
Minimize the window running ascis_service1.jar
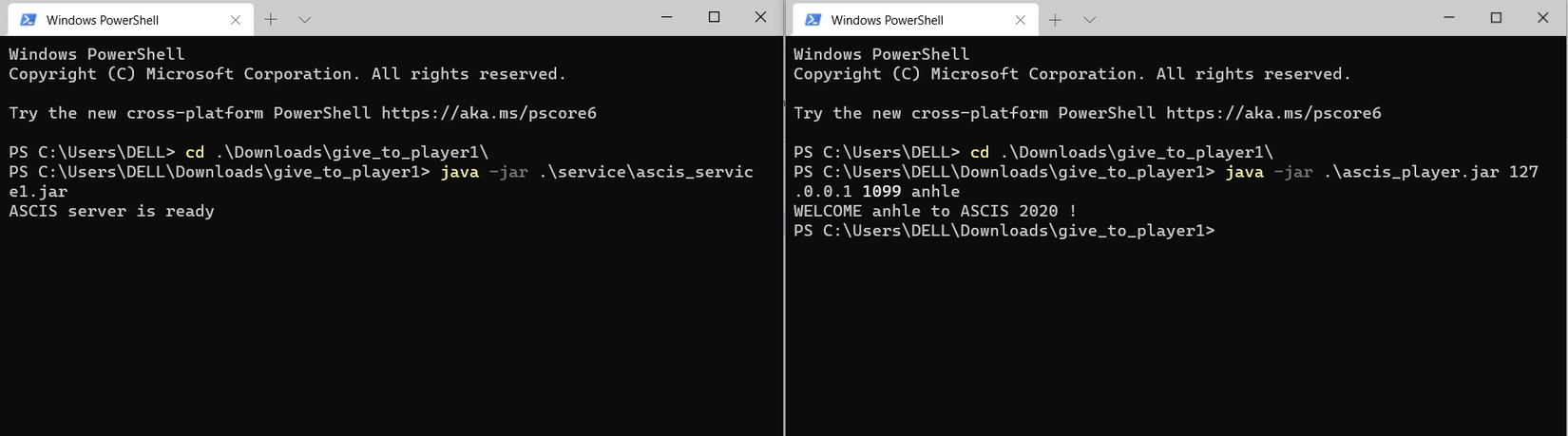coord(667,17)
